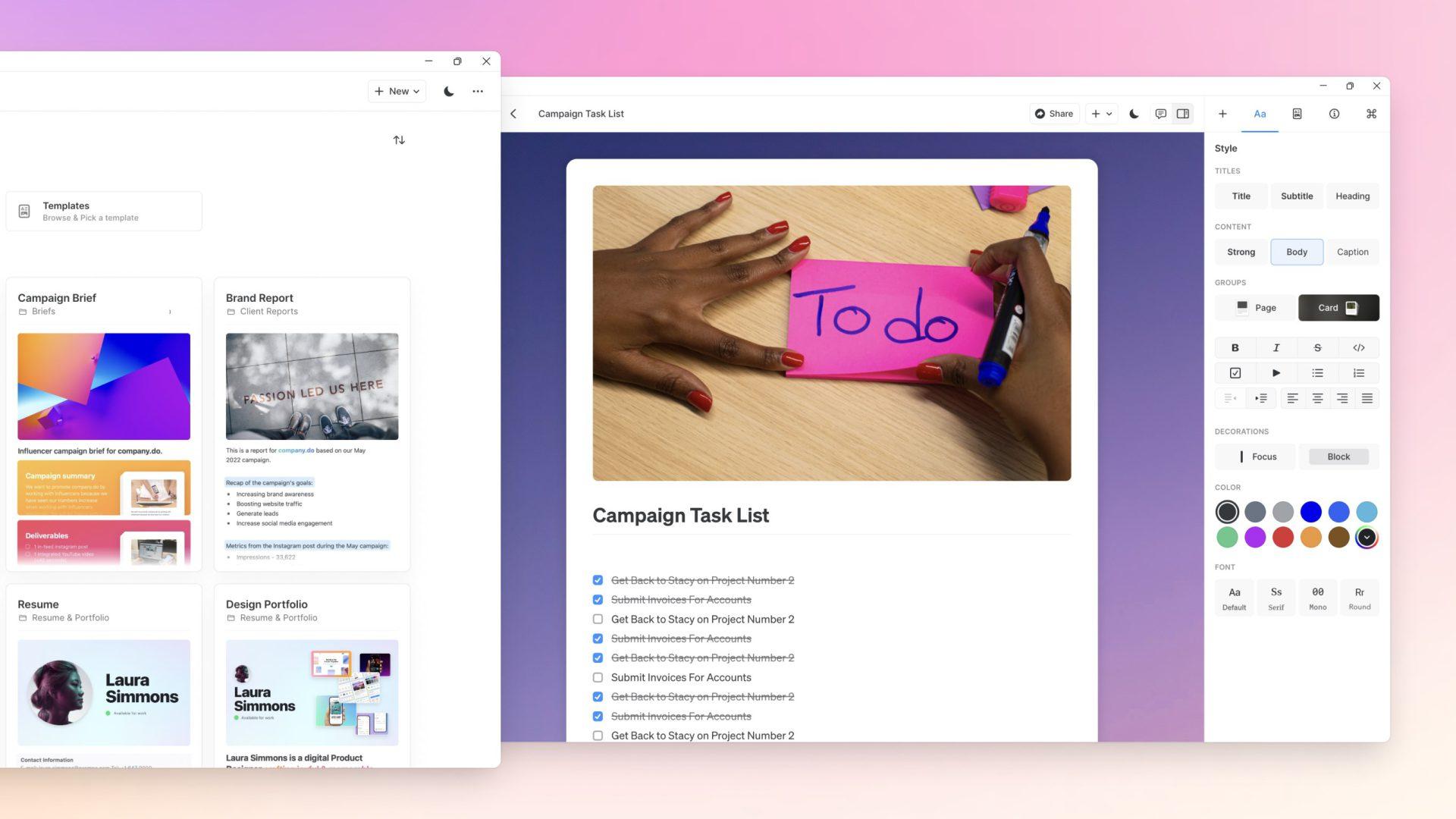This screenshot has height=819, width=1456.
Task: Apply numbered list formatting
Action: pyautogui.click(x=1358, y=373)
